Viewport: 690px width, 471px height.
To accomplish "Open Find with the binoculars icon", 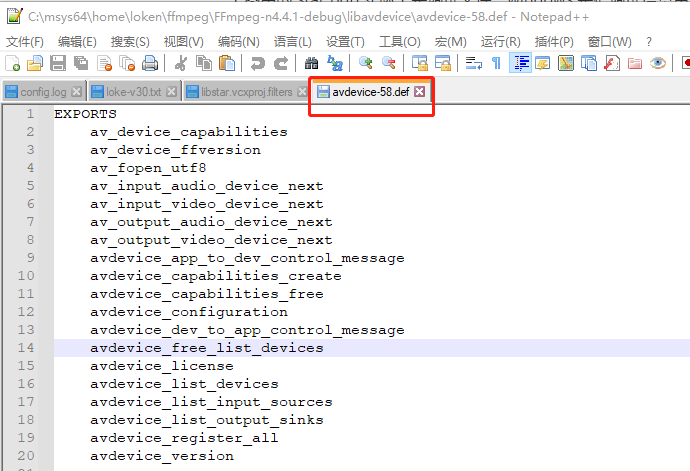I will [312, 63].
